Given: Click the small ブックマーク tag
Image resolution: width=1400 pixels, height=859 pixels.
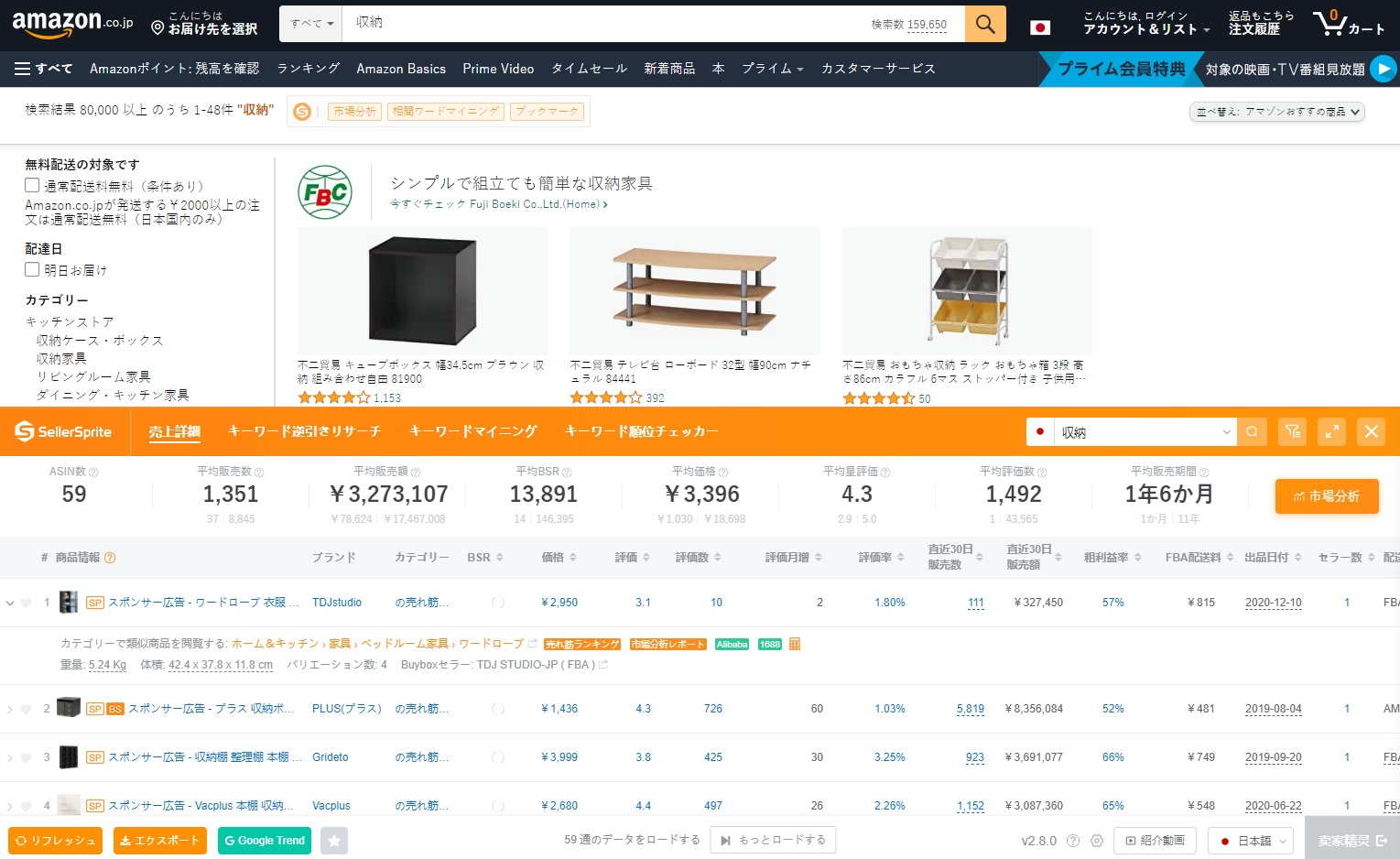Looking at the screenshot, I should [x=547, y=112].
